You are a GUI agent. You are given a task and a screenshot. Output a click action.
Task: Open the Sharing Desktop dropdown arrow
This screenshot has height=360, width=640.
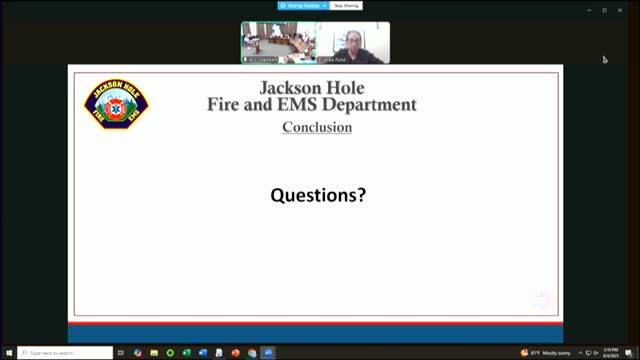(x=324, y=6)
